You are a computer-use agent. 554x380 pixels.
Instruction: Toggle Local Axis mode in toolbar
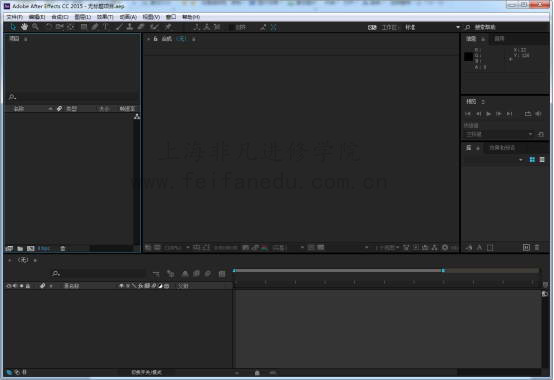click(x=197, y=27)
